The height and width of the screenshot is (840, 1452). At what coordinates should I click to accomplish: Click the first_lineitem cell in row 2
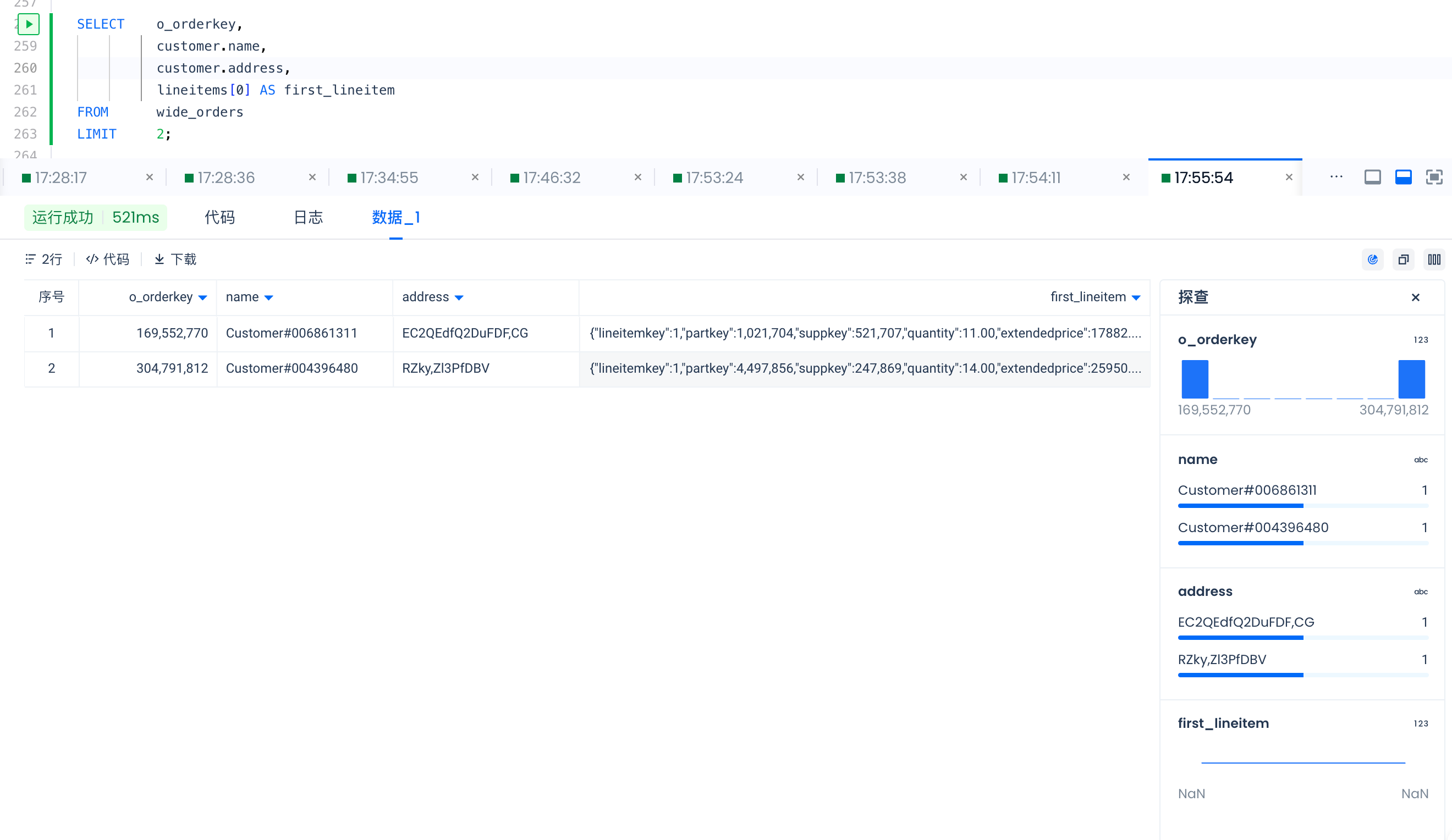pos(864,369)
